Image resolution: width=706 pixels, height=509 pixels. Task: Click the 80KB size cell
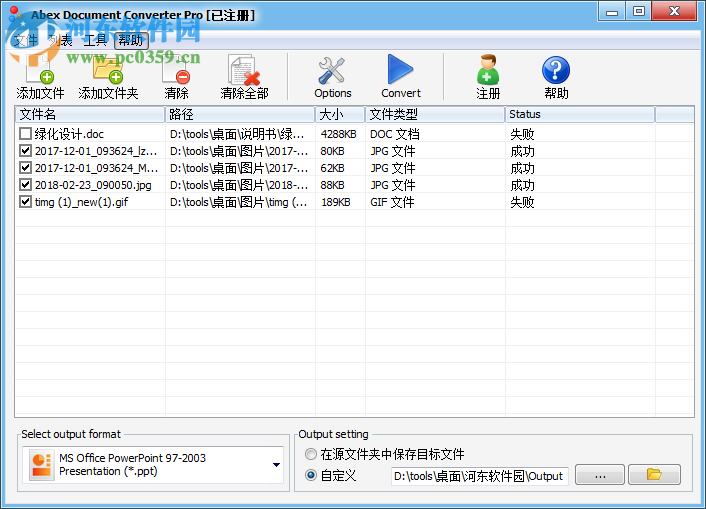coord(332,151)
